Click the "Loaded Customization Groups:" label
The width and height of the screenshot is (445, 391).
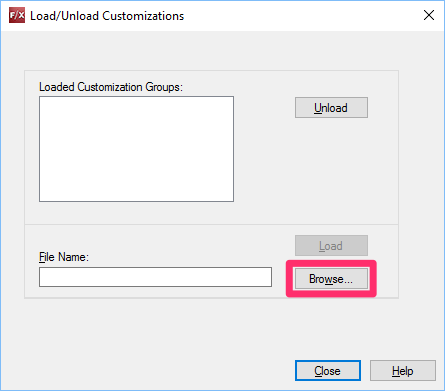click(x=111, y=87)
